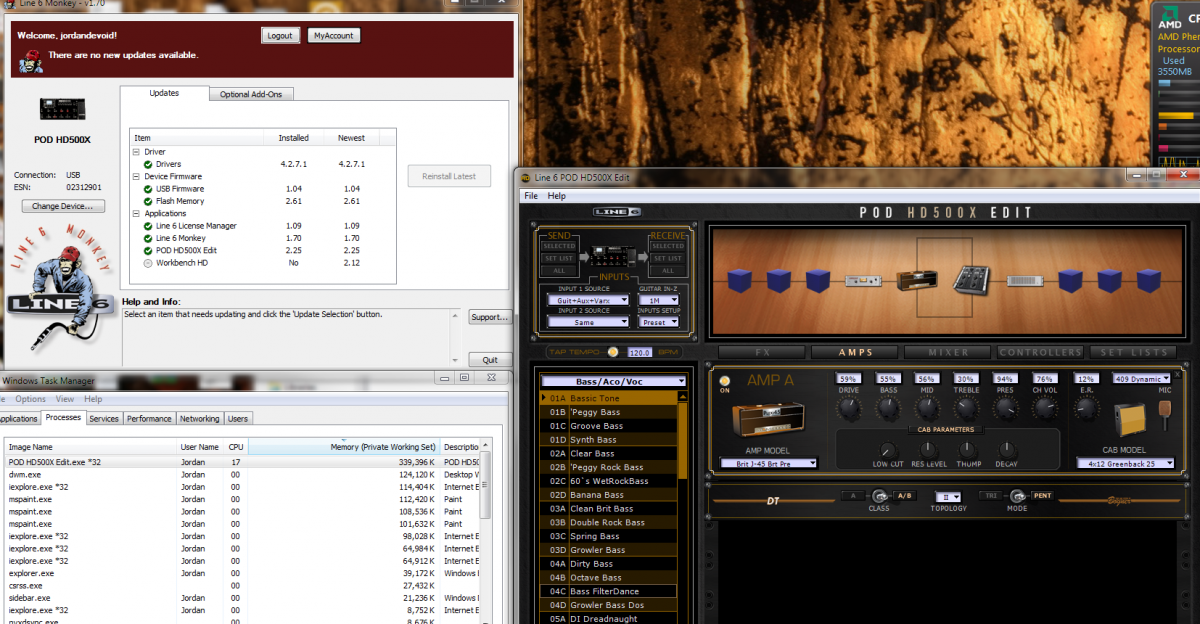The height and width of the screenshot is (624, 1200).
Task: Click the green check icon beside USB Firmware
Action: [148, 188]
